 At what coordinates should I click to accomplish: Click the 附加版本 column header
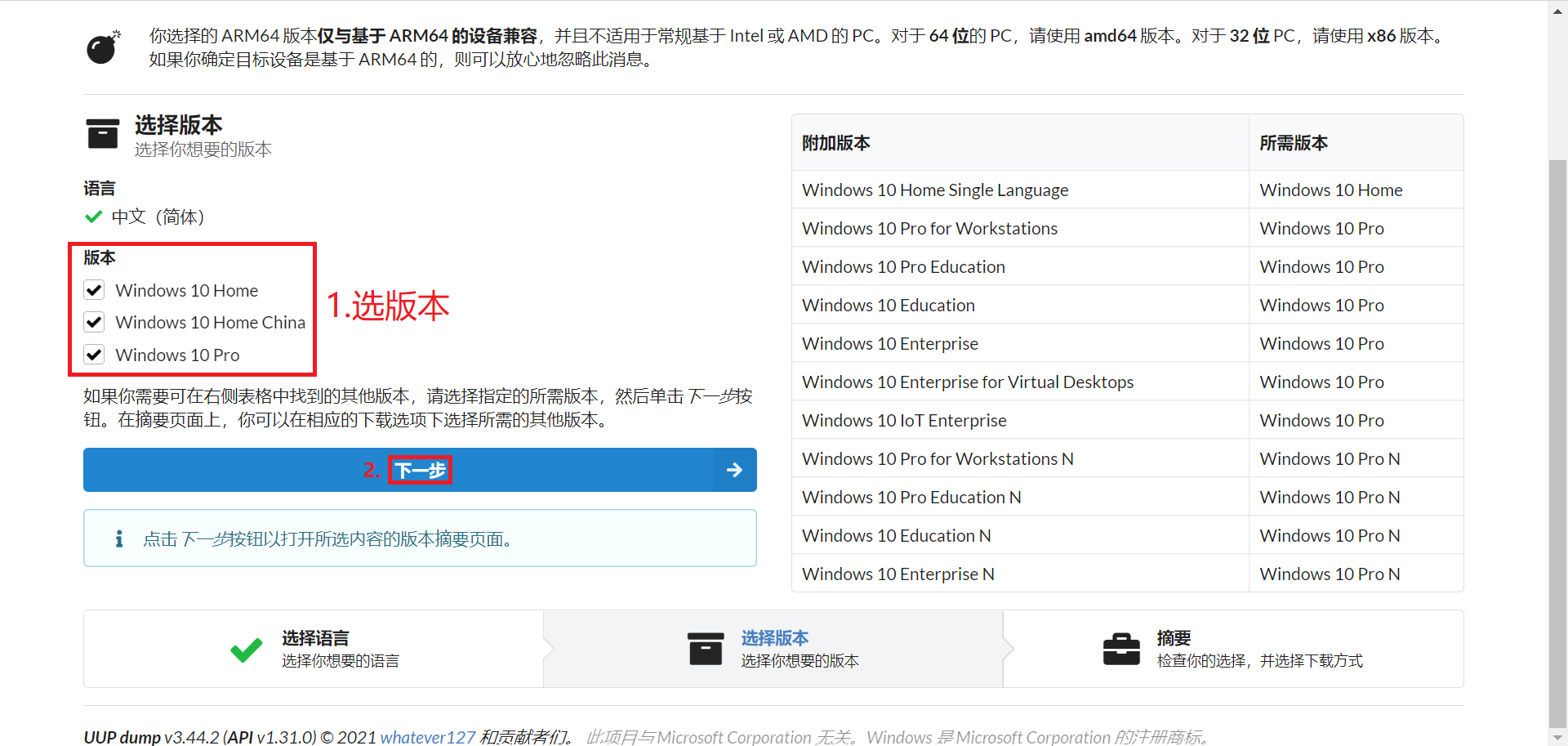tap(1020, 143)
